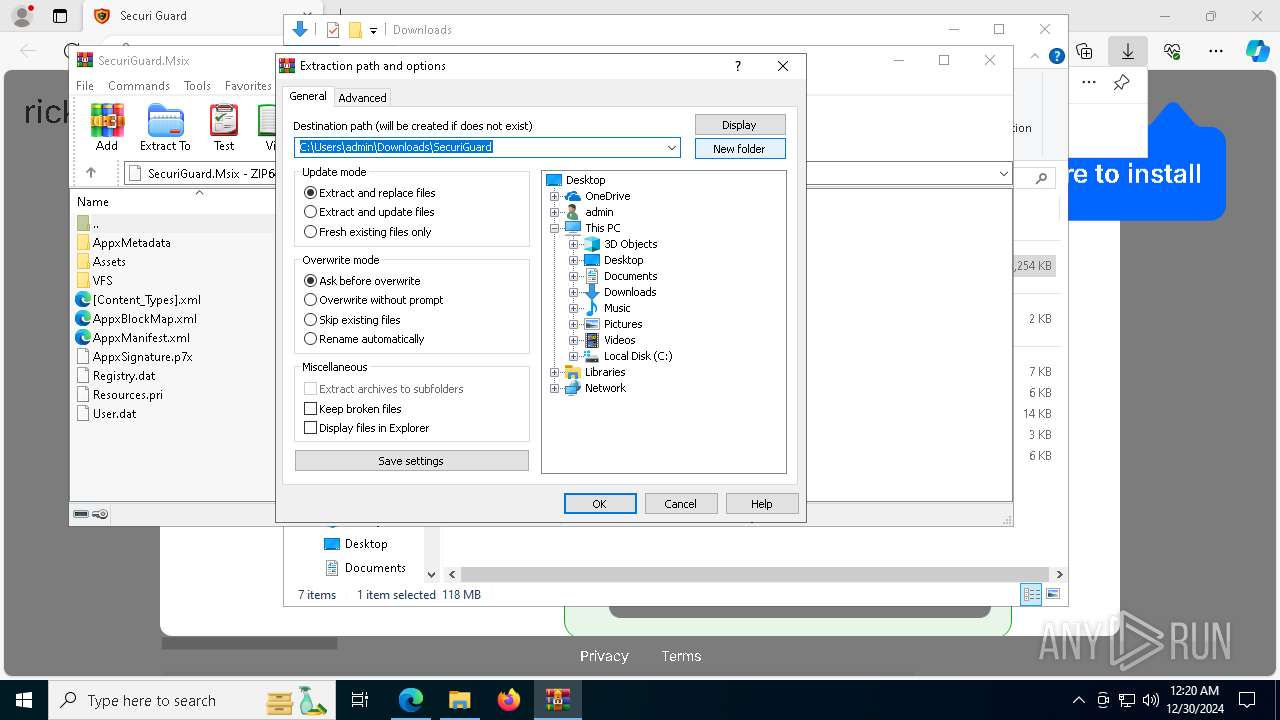This screenshot has height=720, width=1280.
Task: Expand the Downloads tree node
Action: 574,292
